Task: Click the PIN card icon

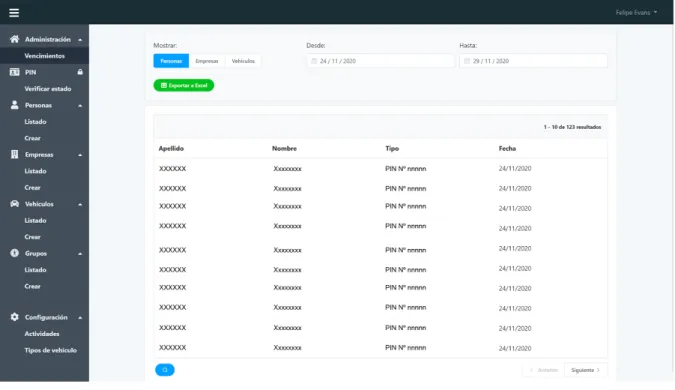Action: [14, 72]
